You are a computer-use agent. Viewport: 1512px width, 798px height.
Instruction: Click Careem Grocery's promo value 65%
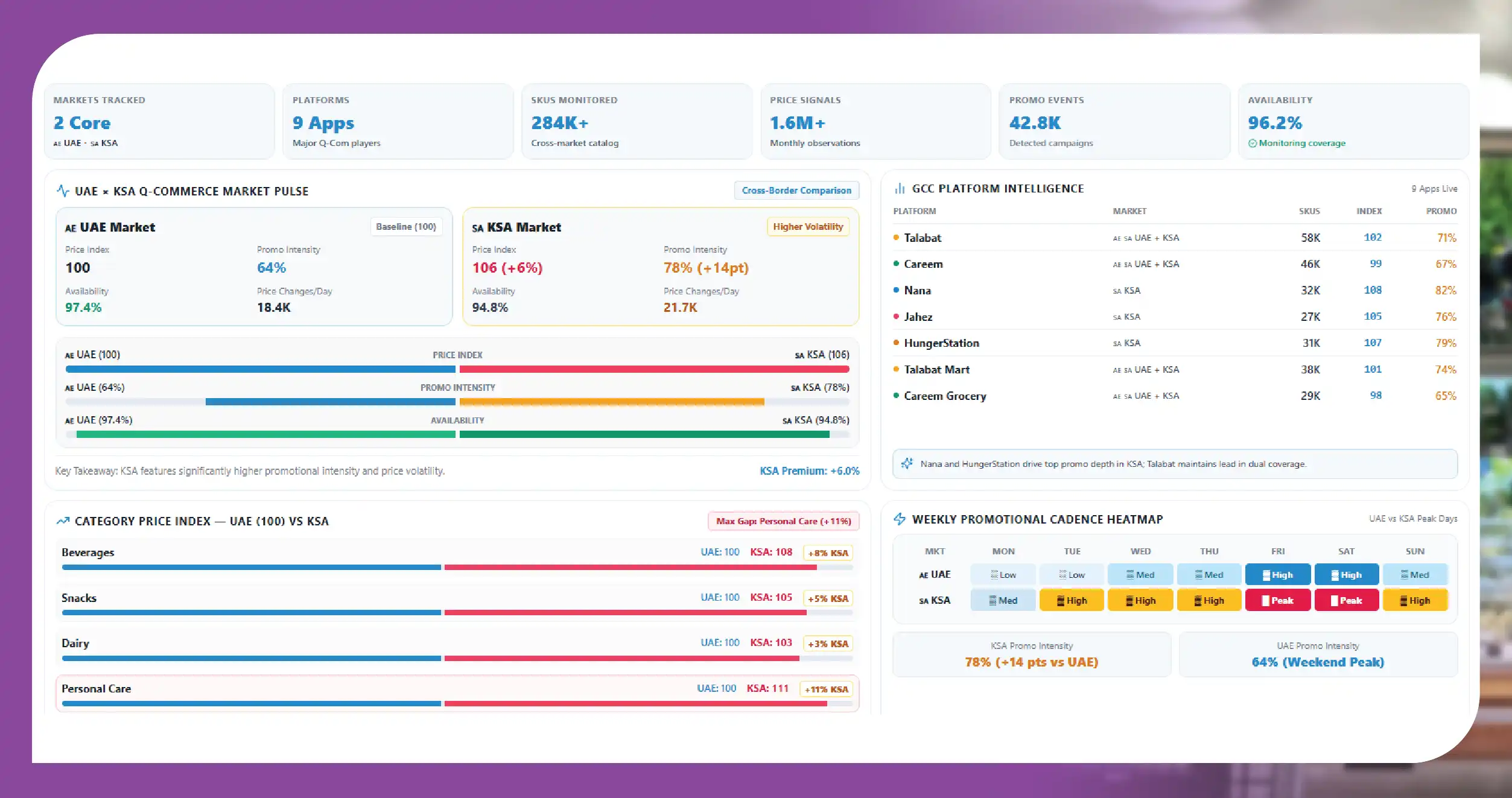tap(1446, 396)
